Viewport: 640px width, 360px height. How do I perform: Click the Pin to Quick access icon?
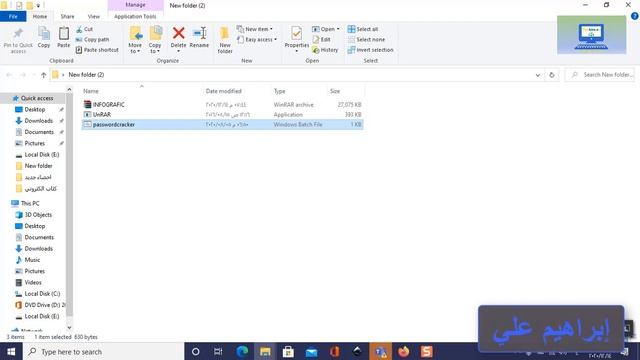[18, 34]
